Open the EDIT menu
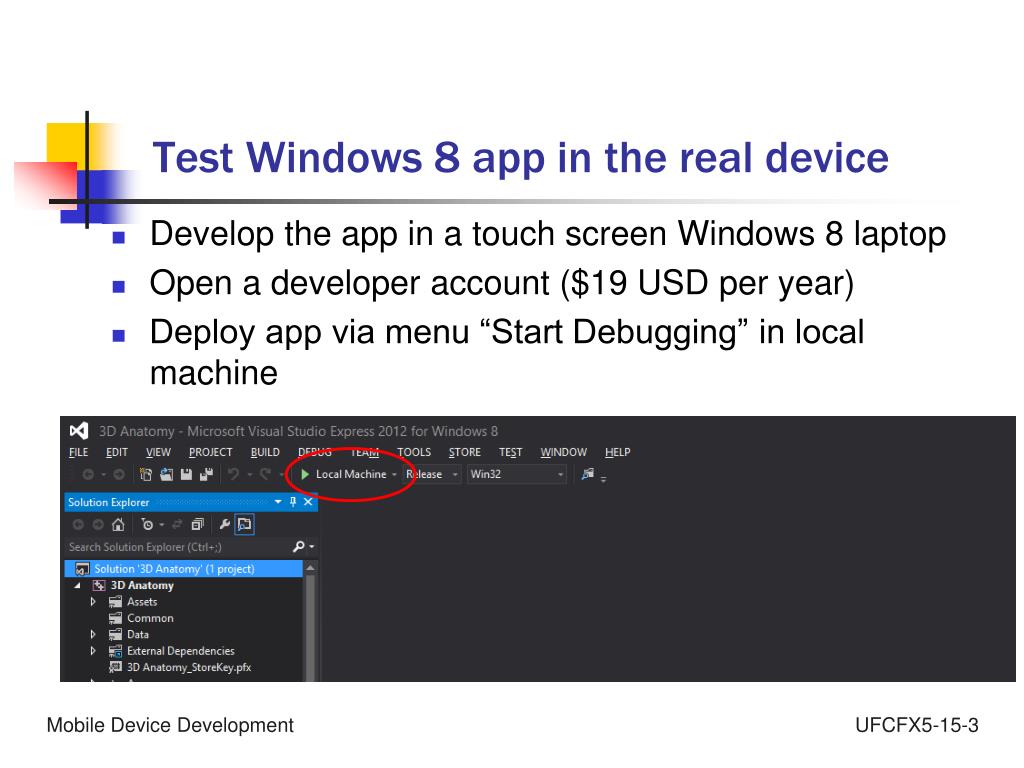This screenshot has height=768, width=1024. (117, 452)
